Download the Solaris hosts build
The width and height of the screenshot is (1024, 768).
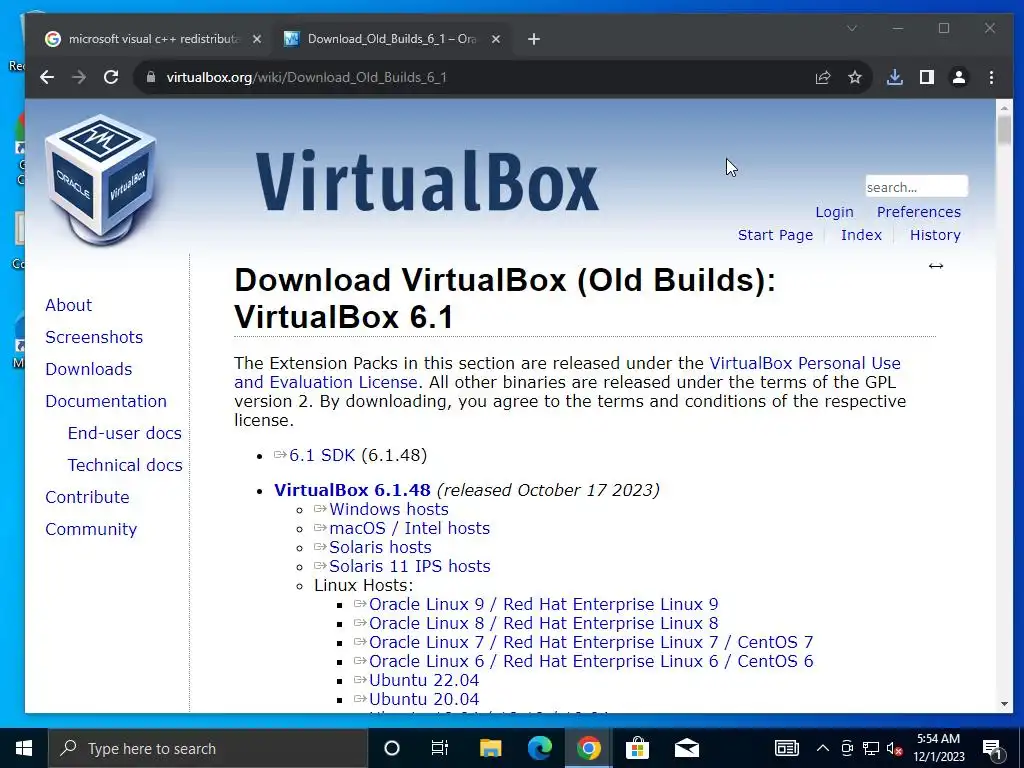pos(380,547)
